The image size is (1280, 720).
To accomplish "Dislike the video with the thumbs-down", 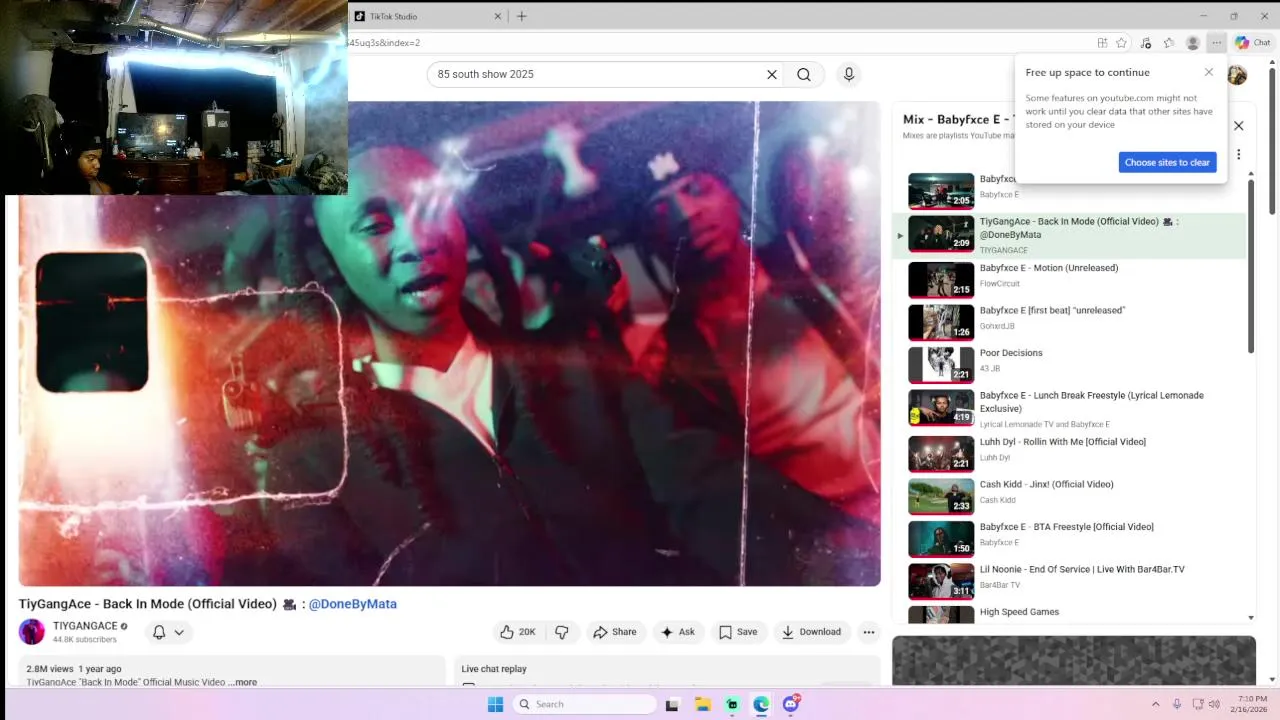I will (x=562, y=632).
